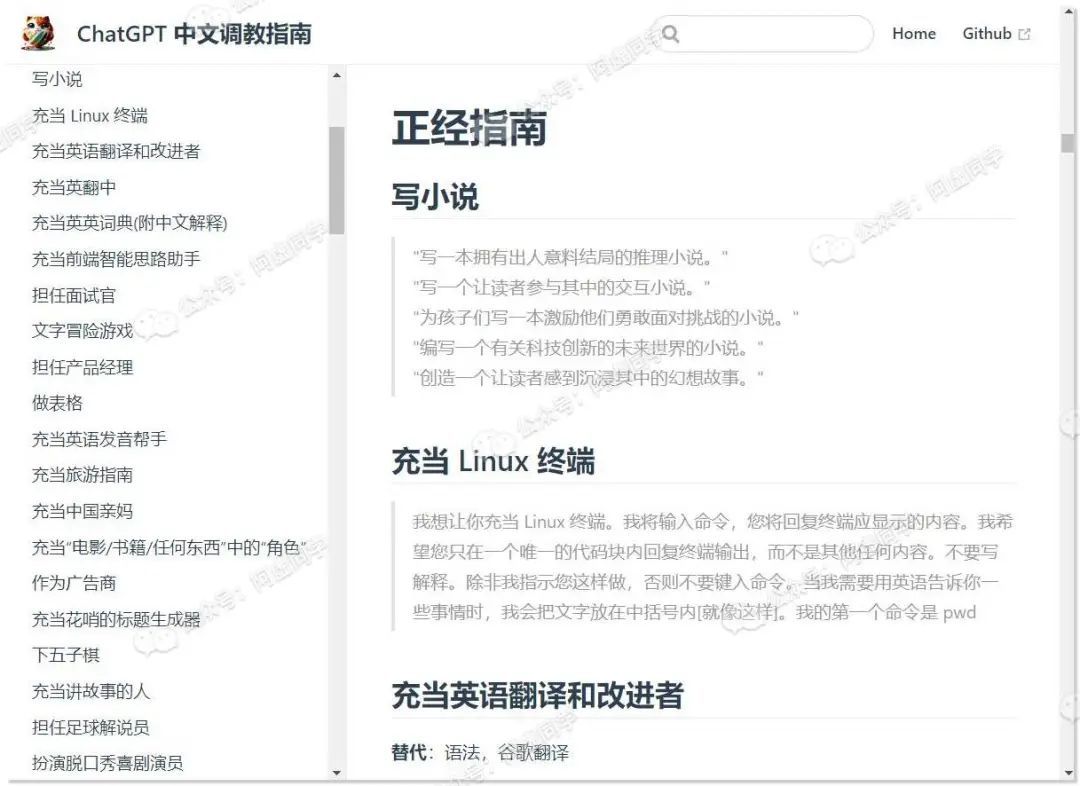Navigate to 担任足球解说员 in the sidebar

click(90, 727)
